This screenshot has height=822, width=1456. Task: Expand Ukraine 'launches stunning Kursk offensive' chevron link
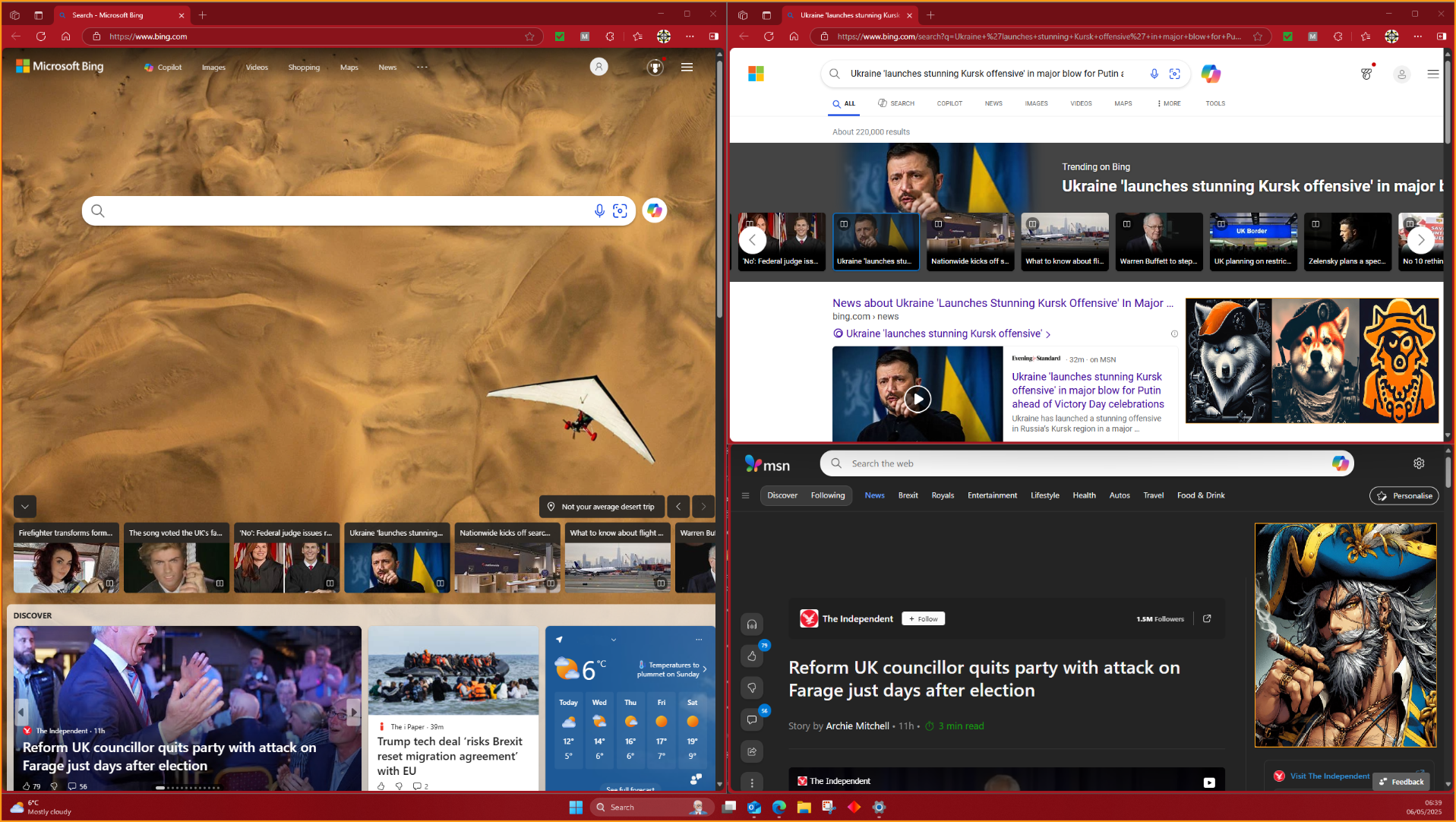tap(1049, 334)
